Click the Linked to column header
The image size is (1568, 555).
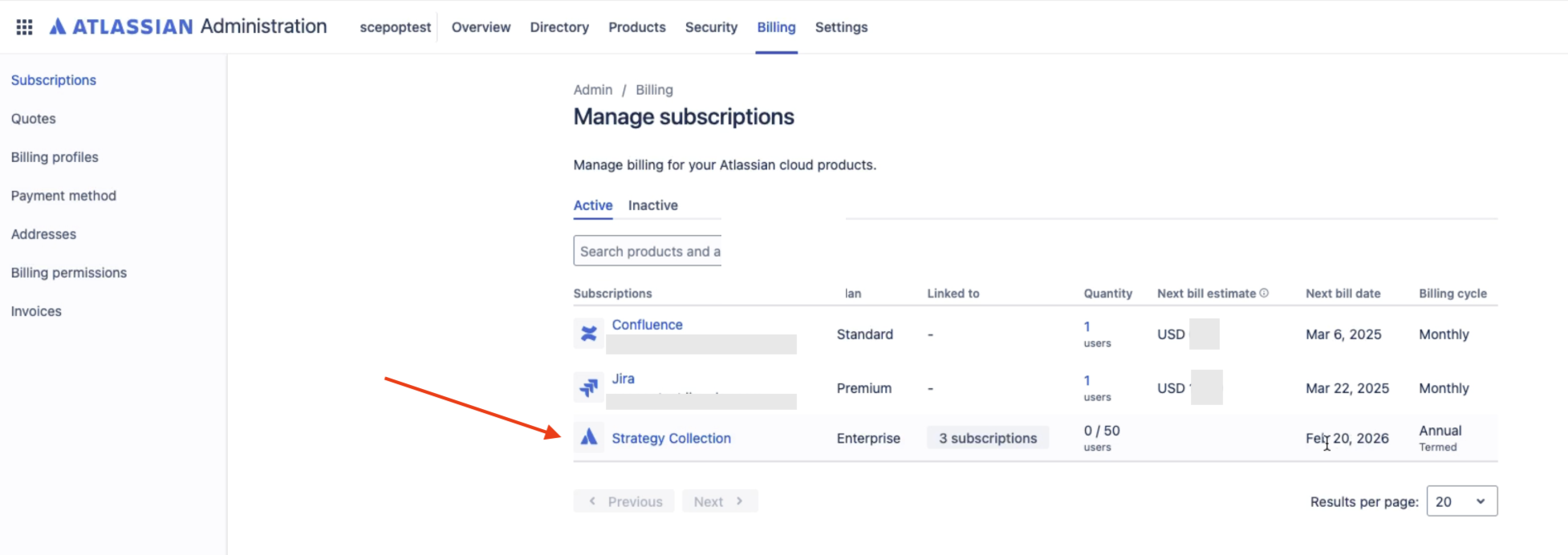pyautogui.click(x=953, y=294)
